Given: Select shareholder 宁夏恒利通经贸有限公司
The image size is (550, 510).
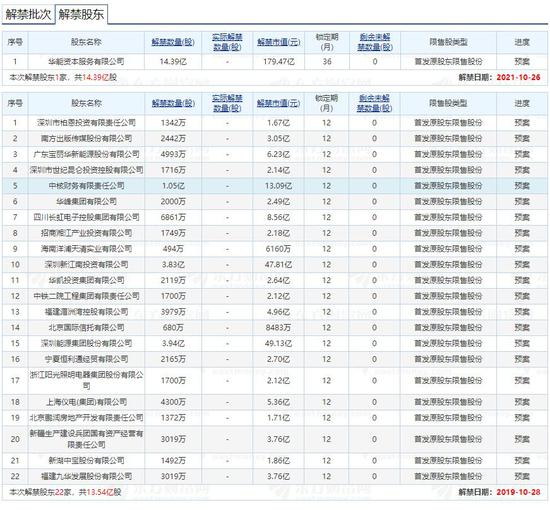Looking at the screenshot, I should (x=86, y=359).
